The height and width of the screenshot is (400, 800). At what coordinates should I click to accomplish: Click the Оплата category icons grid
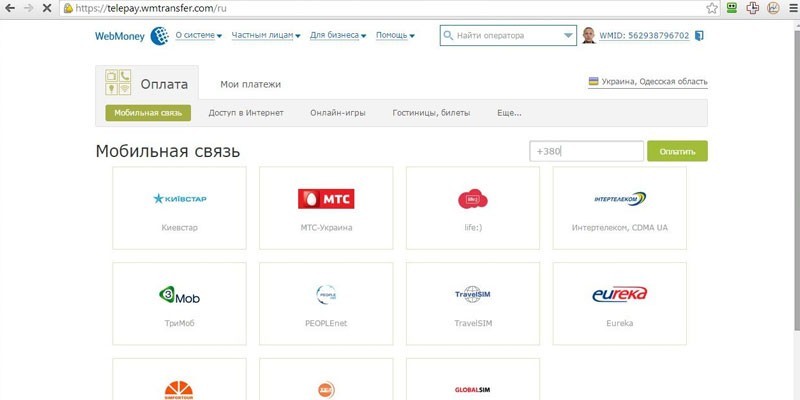tap(118, 82)
